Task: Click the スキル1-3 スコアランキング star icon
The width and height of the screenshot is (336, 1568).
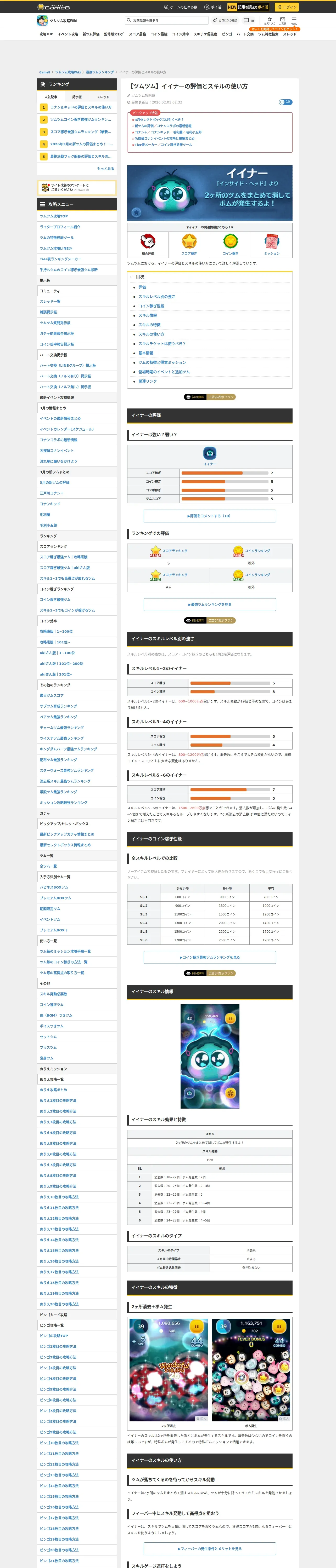Action: 155,575
